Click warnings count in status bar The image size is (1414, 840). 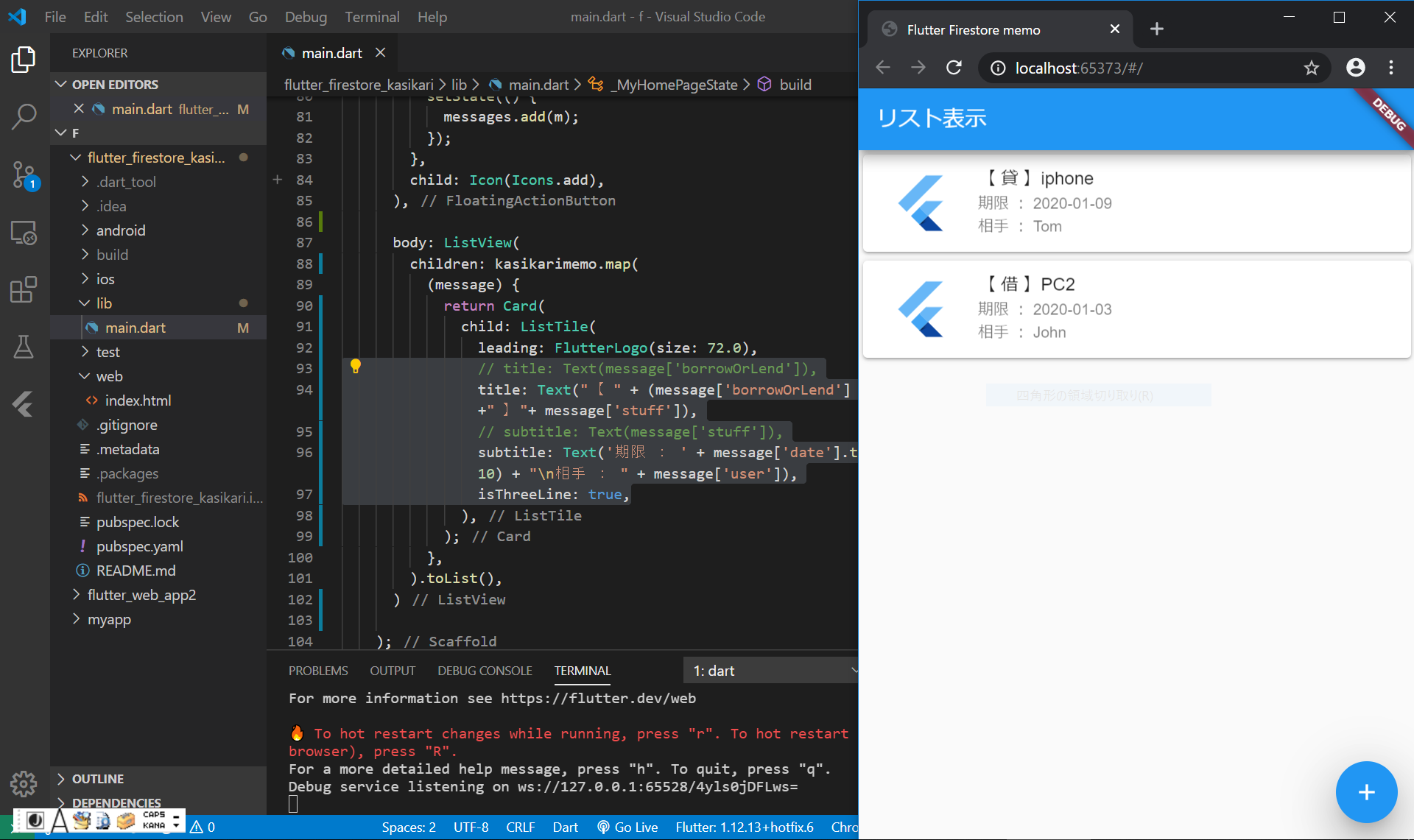[203, 827]
